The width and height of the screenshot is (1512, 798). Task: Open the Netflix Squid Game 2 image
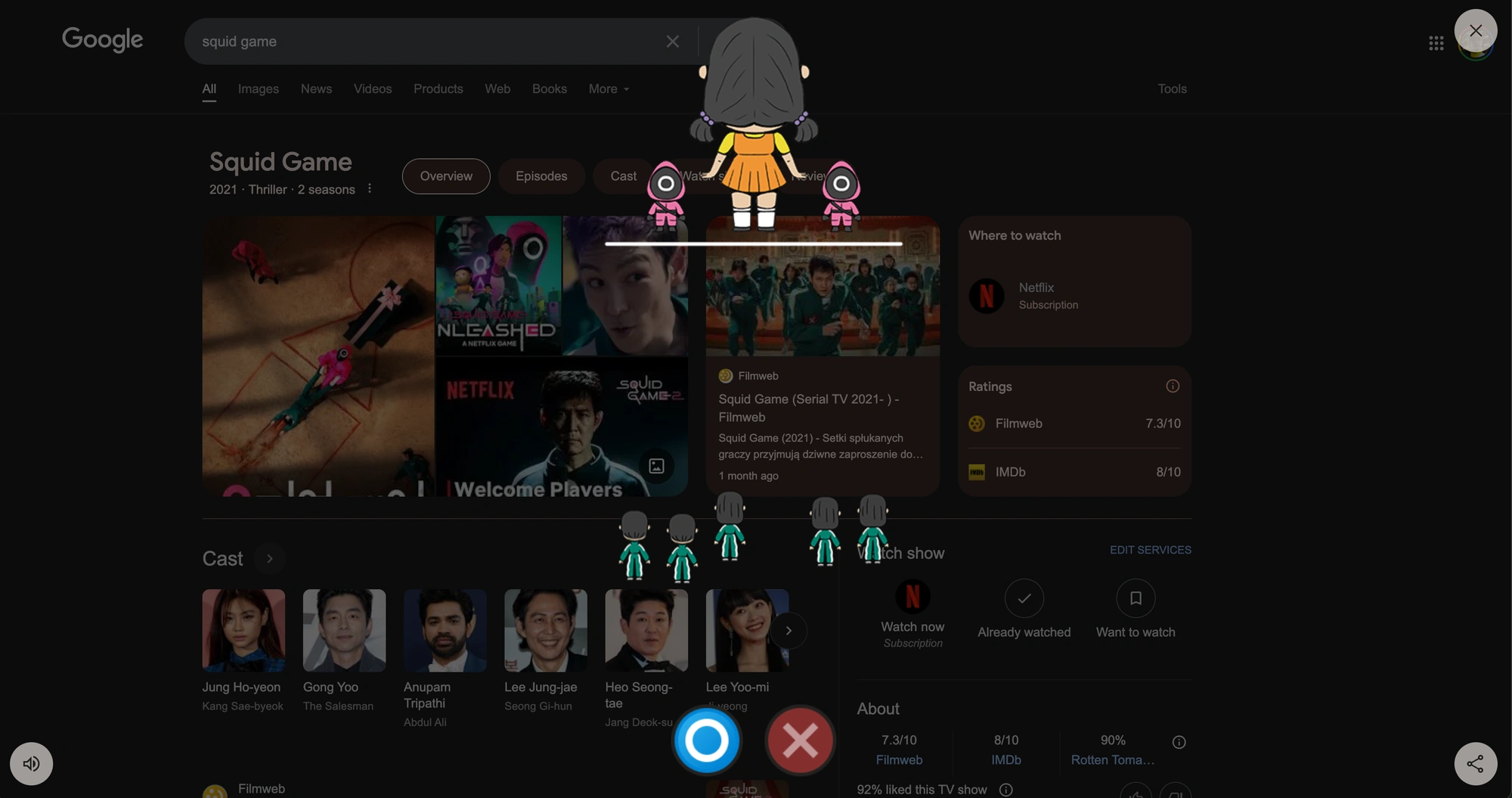pyautogui.click(x=562, y=427)
